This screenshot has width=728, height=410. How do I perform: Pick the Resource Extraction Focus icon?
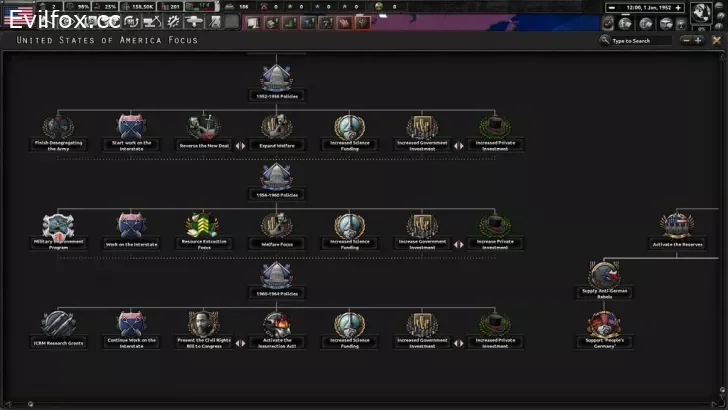[203, 227]
